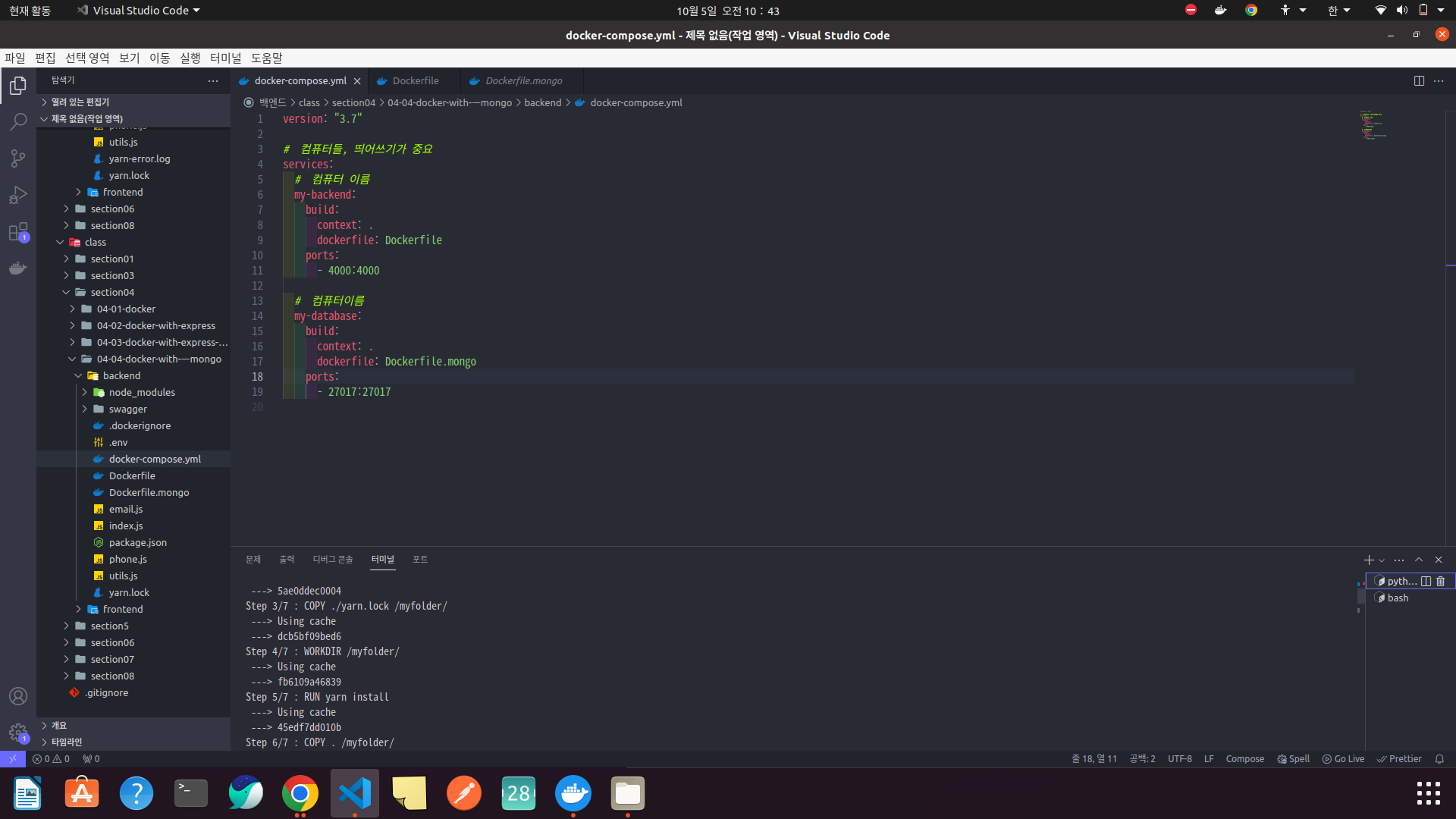Screen dimensions: 1456x819
Task: Switch to the Dockerfile tab
Action: coord(415,81)
